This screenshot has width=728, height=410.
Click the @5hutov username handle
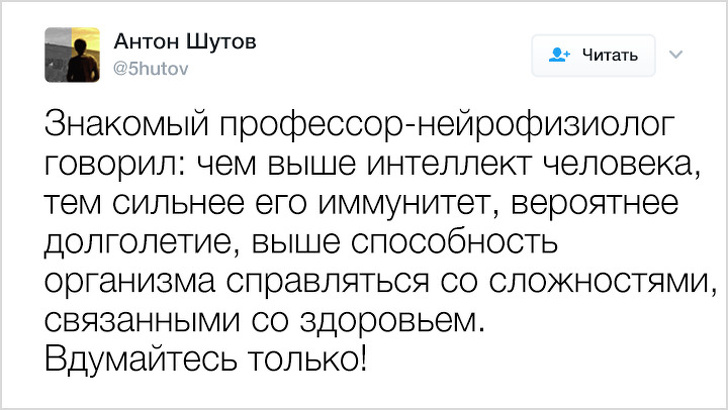coord(152,70)
